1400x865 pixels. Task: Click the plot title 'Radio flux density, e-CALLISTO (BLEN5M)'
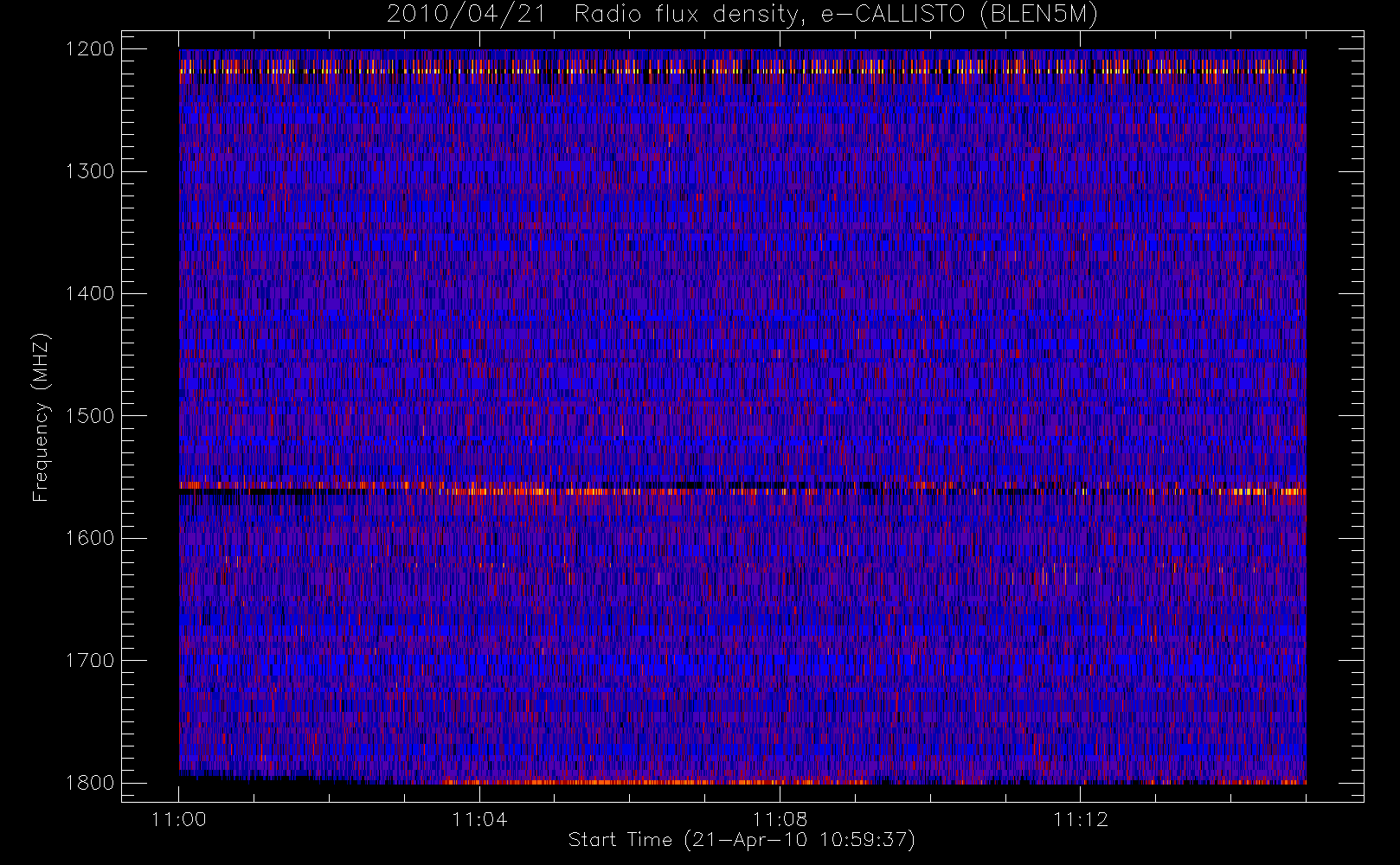(836, 15)
